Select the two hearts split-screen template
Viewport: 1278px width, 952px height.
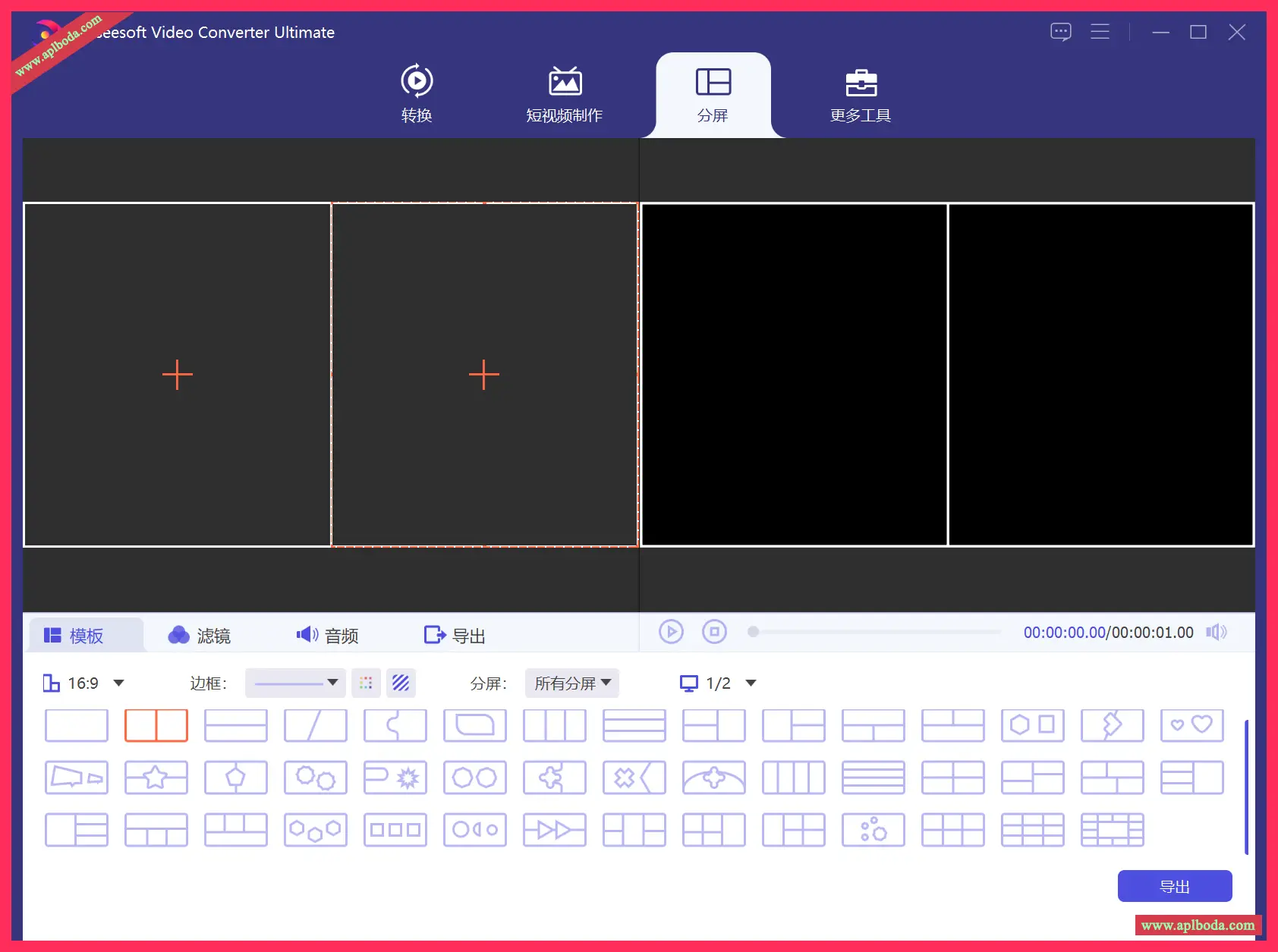[1191, 725]
